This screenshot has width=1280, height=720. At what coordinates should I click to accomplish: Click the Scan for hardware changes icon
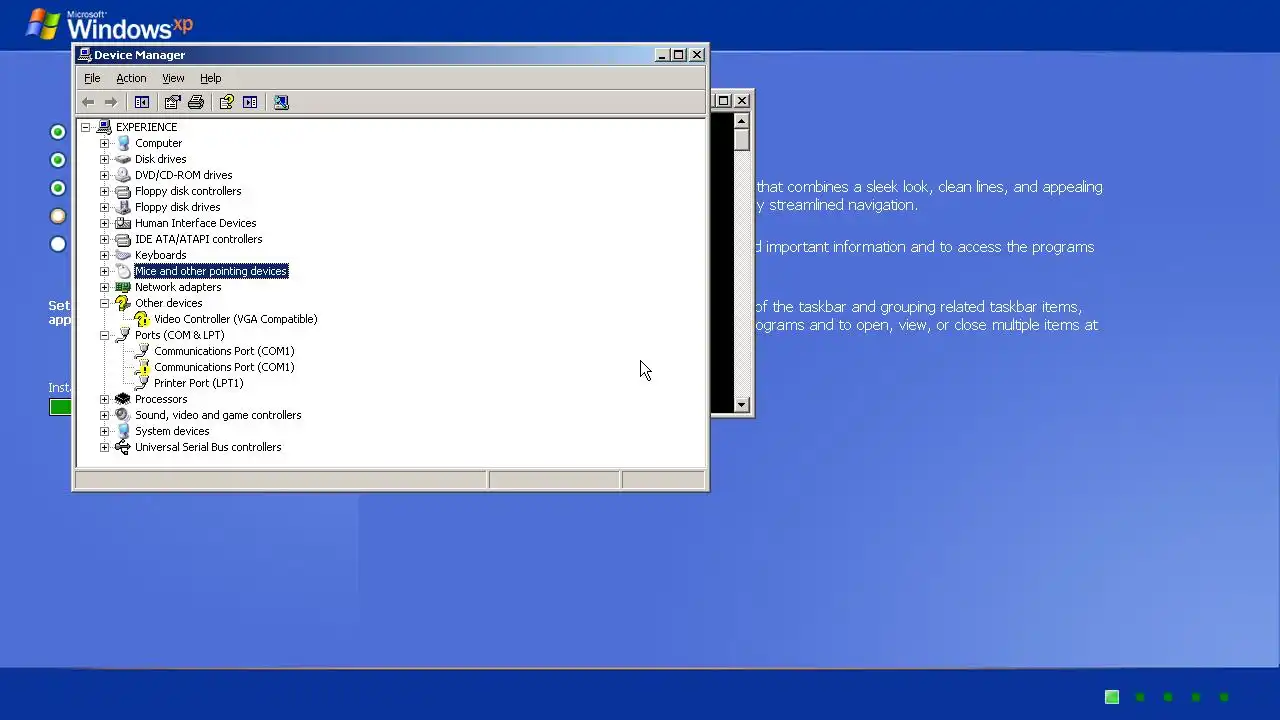point(281,102)
